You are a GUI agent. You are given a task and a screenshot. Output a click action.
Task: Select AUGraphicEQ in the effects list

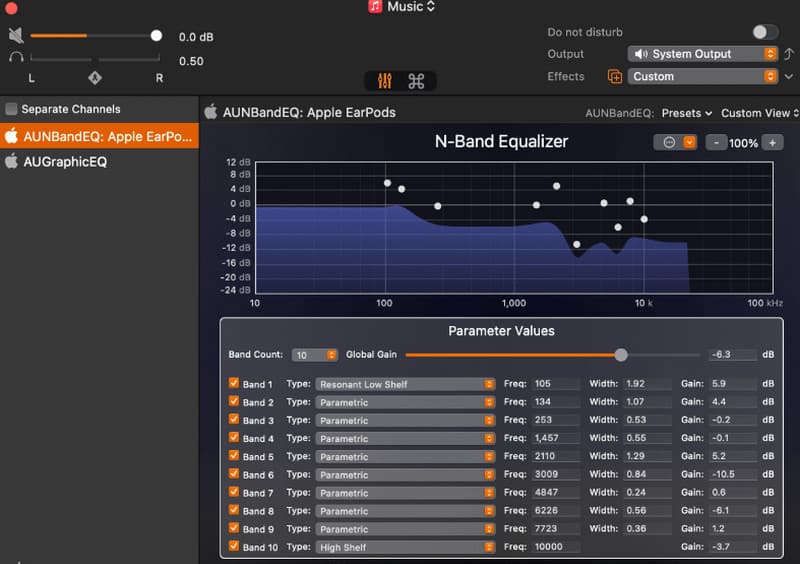pyautogui.click(x=65, y=161)
